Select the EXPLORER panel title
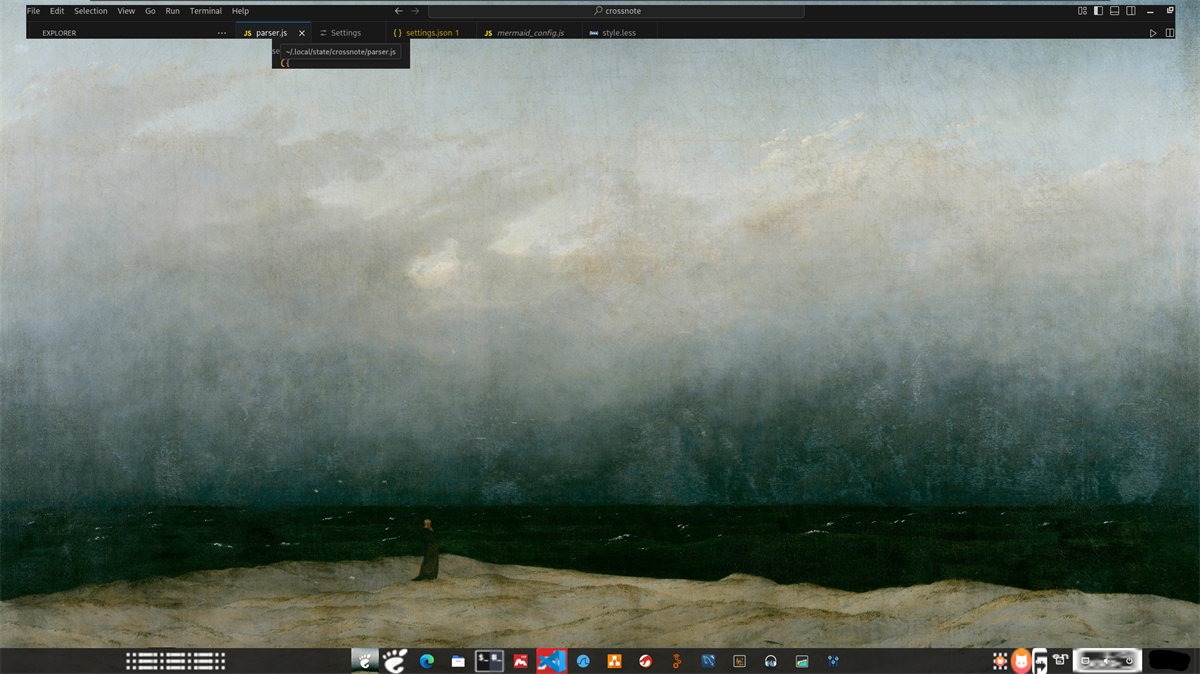Screen dimensions: 1200x674 click(x=59, y=33)
